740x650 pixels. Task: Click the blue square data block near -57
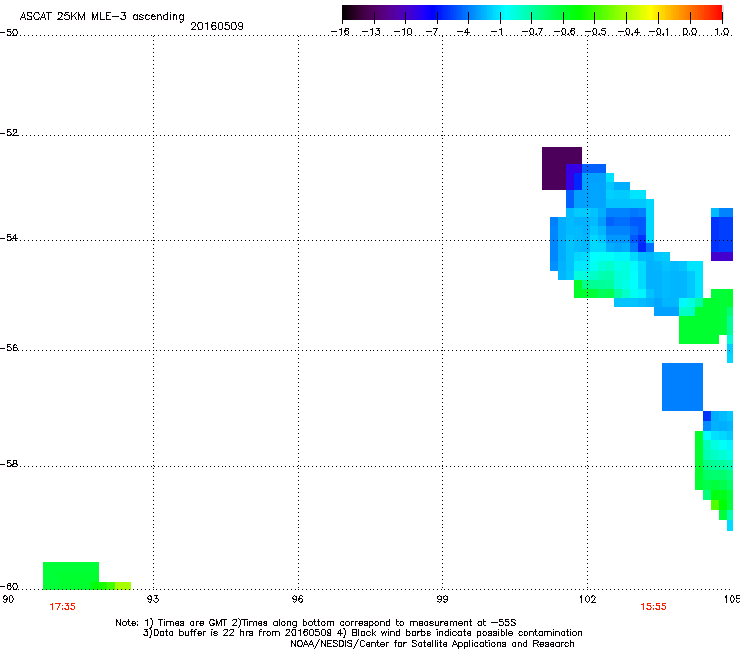pyautogui.click(x=682, y=387)
